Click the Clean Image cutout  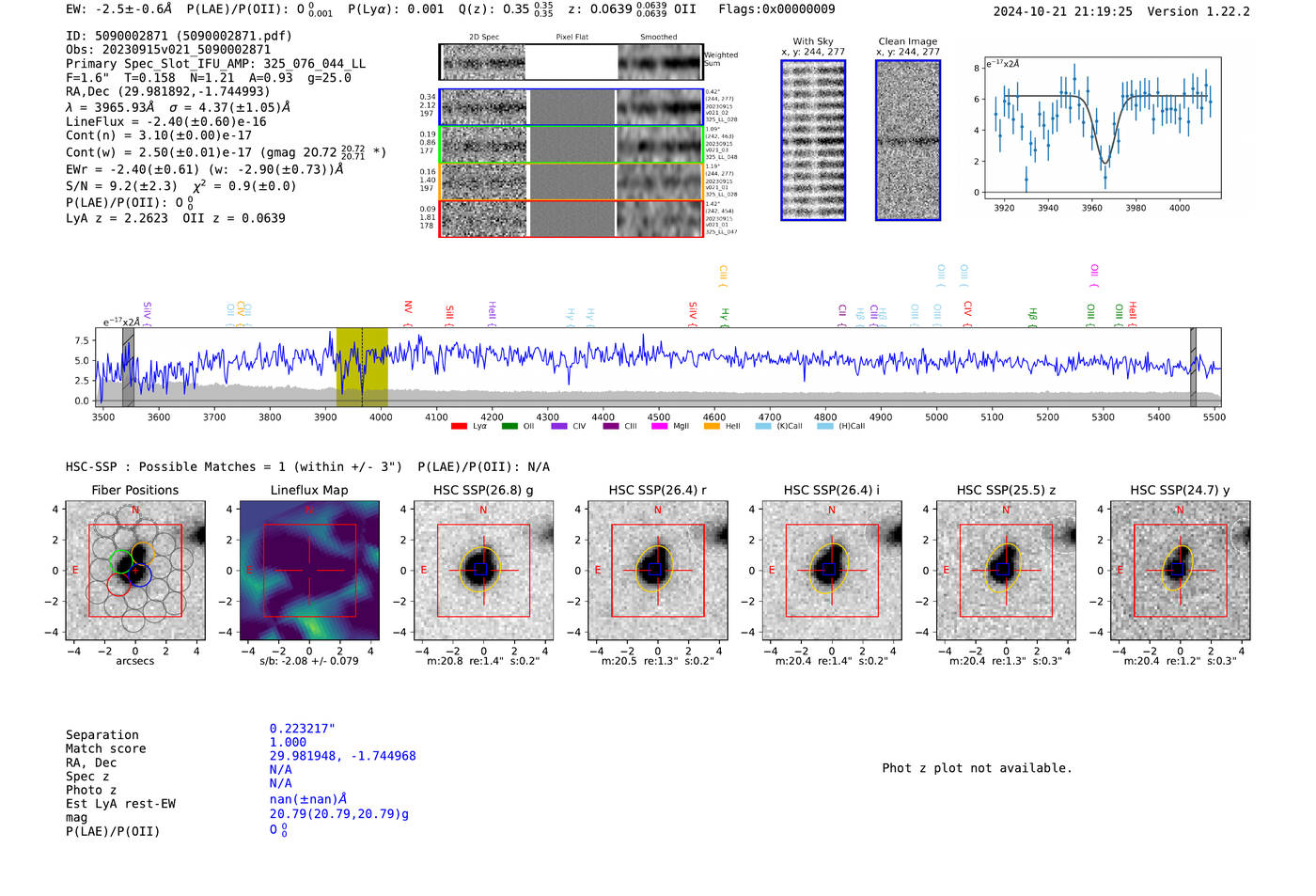[x=908, y=141]
